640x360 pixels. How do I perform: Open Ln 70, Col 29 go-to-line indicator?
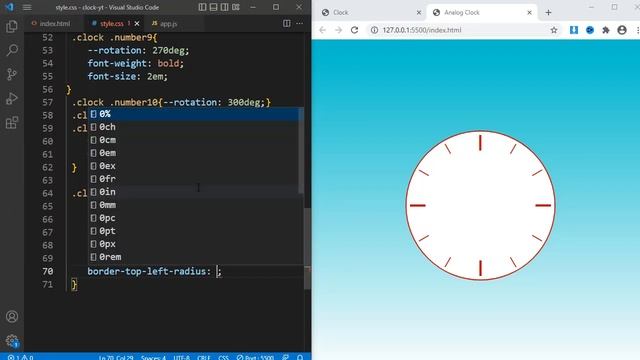pyautogui.click(x=116, y=357)
